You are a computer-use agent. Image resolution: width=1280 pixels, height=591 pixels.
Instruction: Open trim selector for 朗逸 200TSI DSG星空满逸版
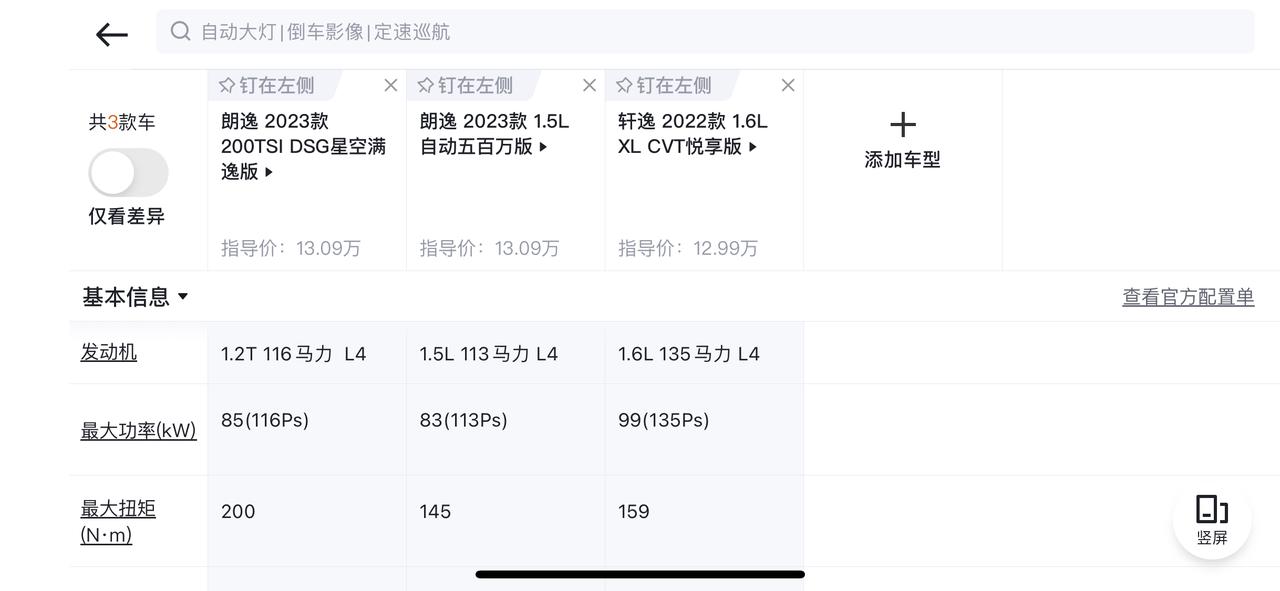tap(304, 146)
